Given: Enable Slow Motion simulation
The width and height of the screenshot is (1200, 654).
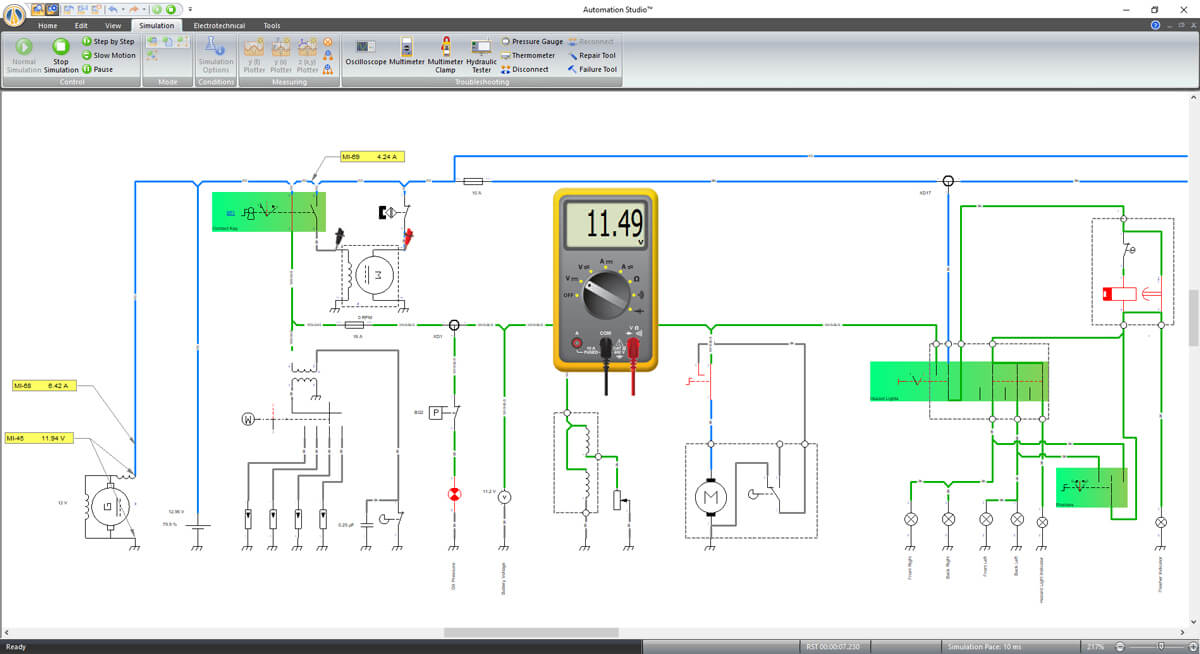Looking at the screenshot, I should [109, 56].
